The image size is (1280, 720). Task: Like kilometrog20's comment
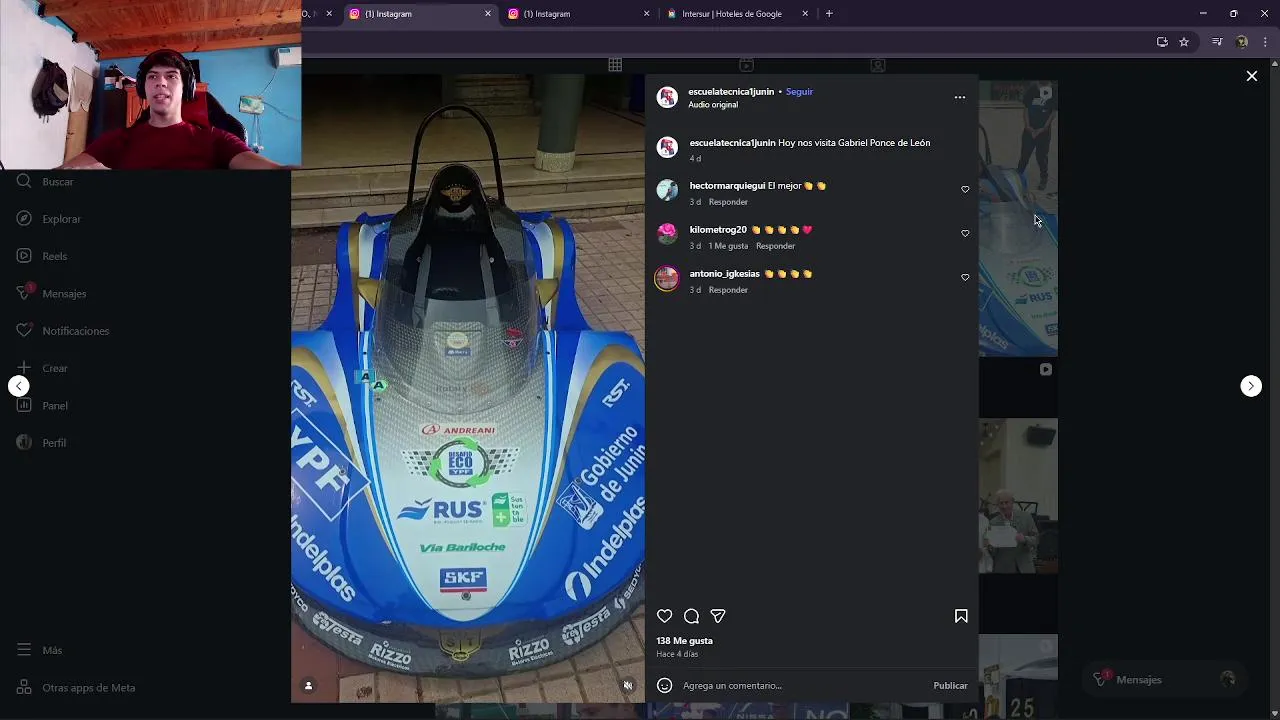965,233
